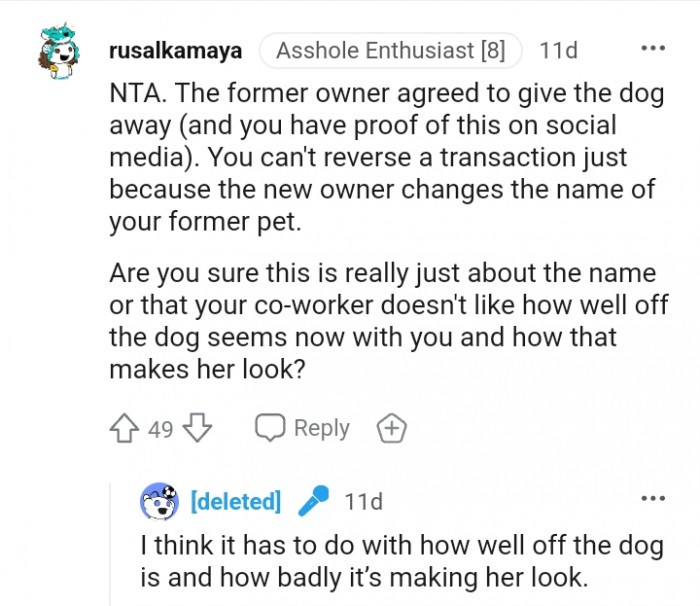Click the [deleted] username link
This screenshot has width=700, height=606.
pyautogui.click(x=235, y=501)
